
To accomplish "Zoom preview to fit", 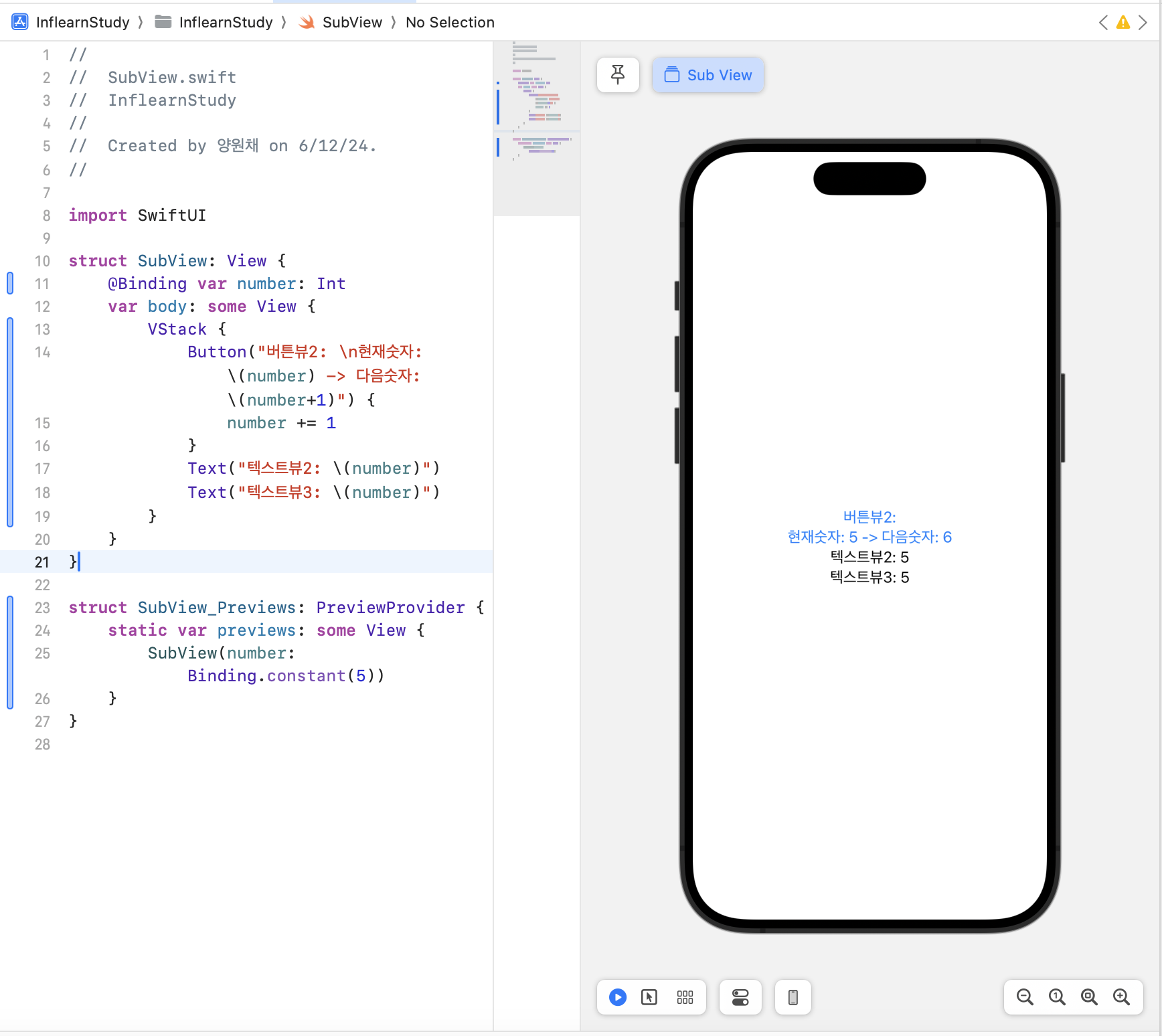I will (x=1089, y=997).
